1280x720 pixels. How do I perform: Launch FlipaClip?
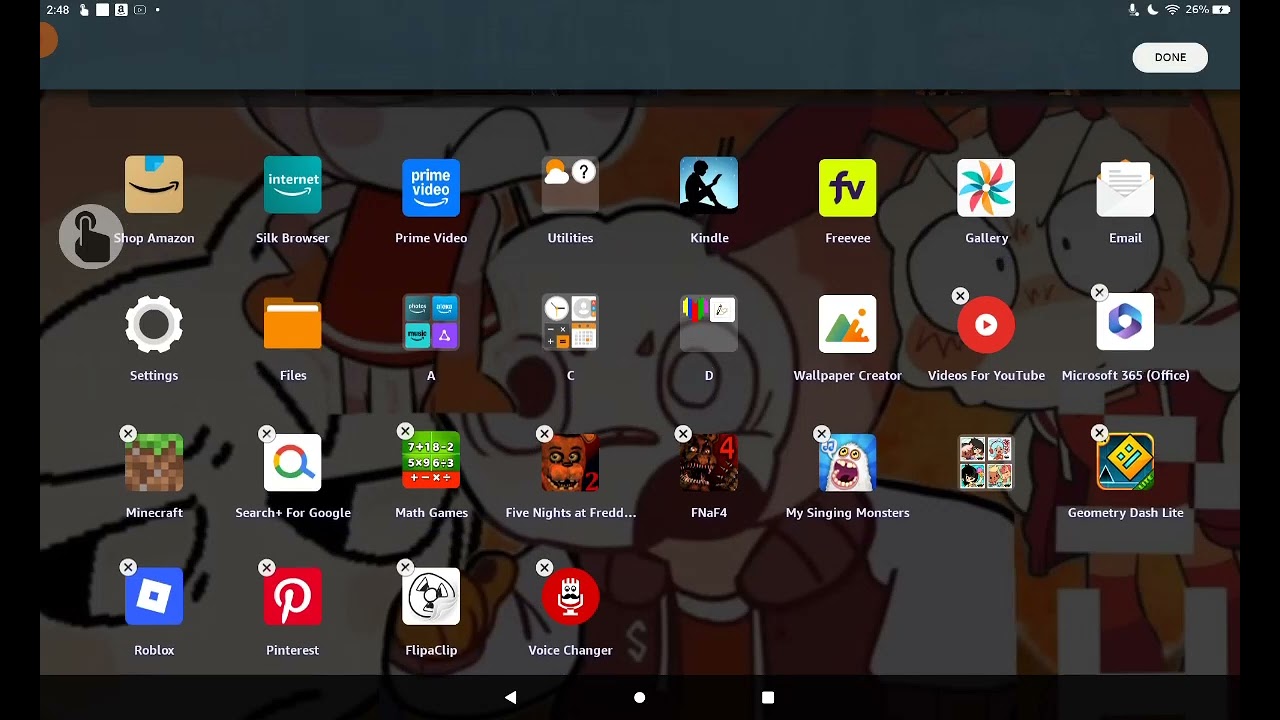click(431, 596)
